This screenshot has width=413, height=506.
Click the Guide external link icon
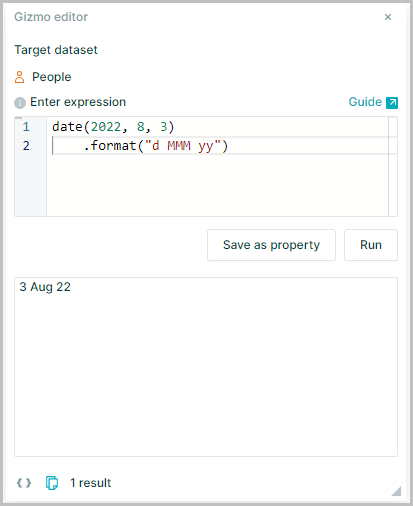tap(392, 103)
